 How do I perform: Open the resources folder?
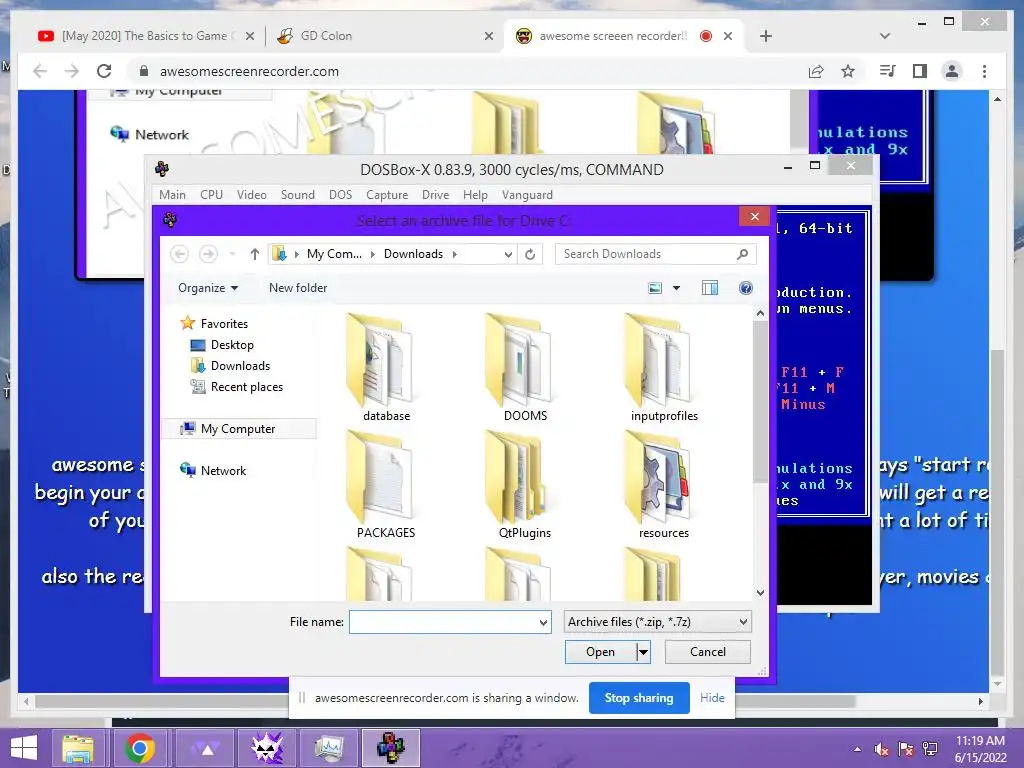coord(664,485)
